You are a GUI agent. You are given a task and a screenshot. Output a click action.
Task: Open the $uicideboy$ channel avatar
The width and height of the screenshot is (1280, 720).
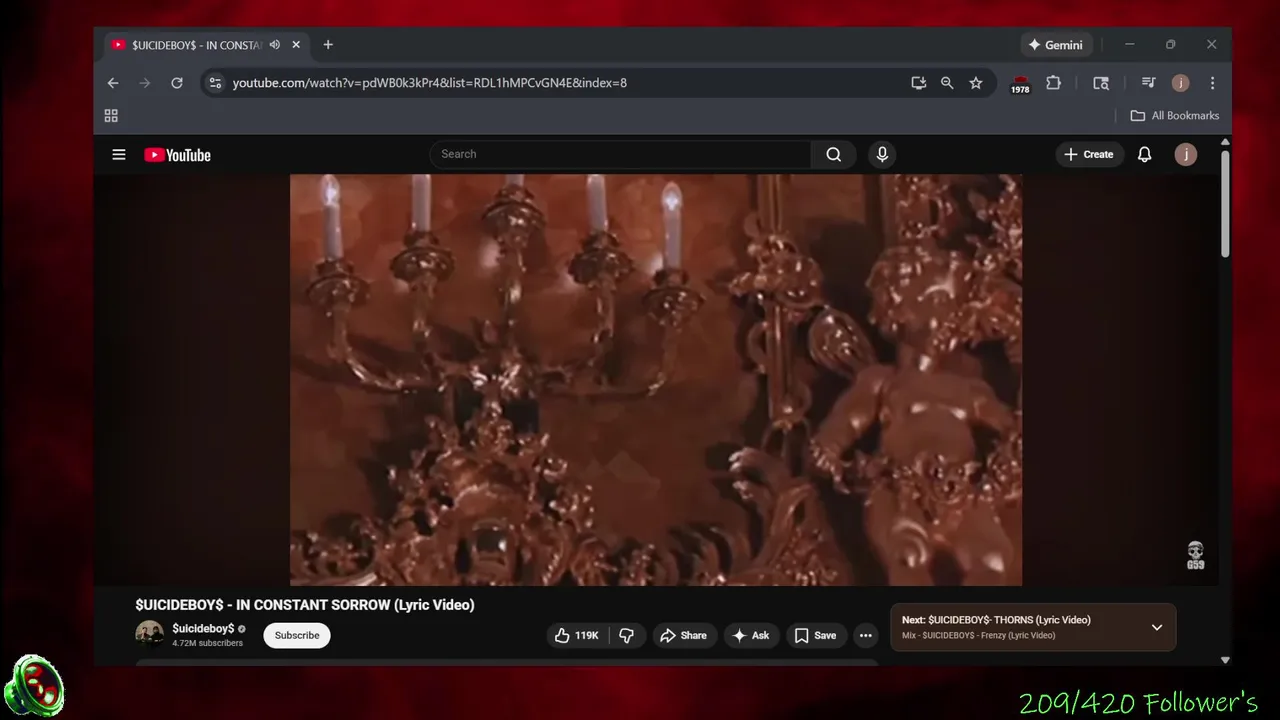click(150, 635)
